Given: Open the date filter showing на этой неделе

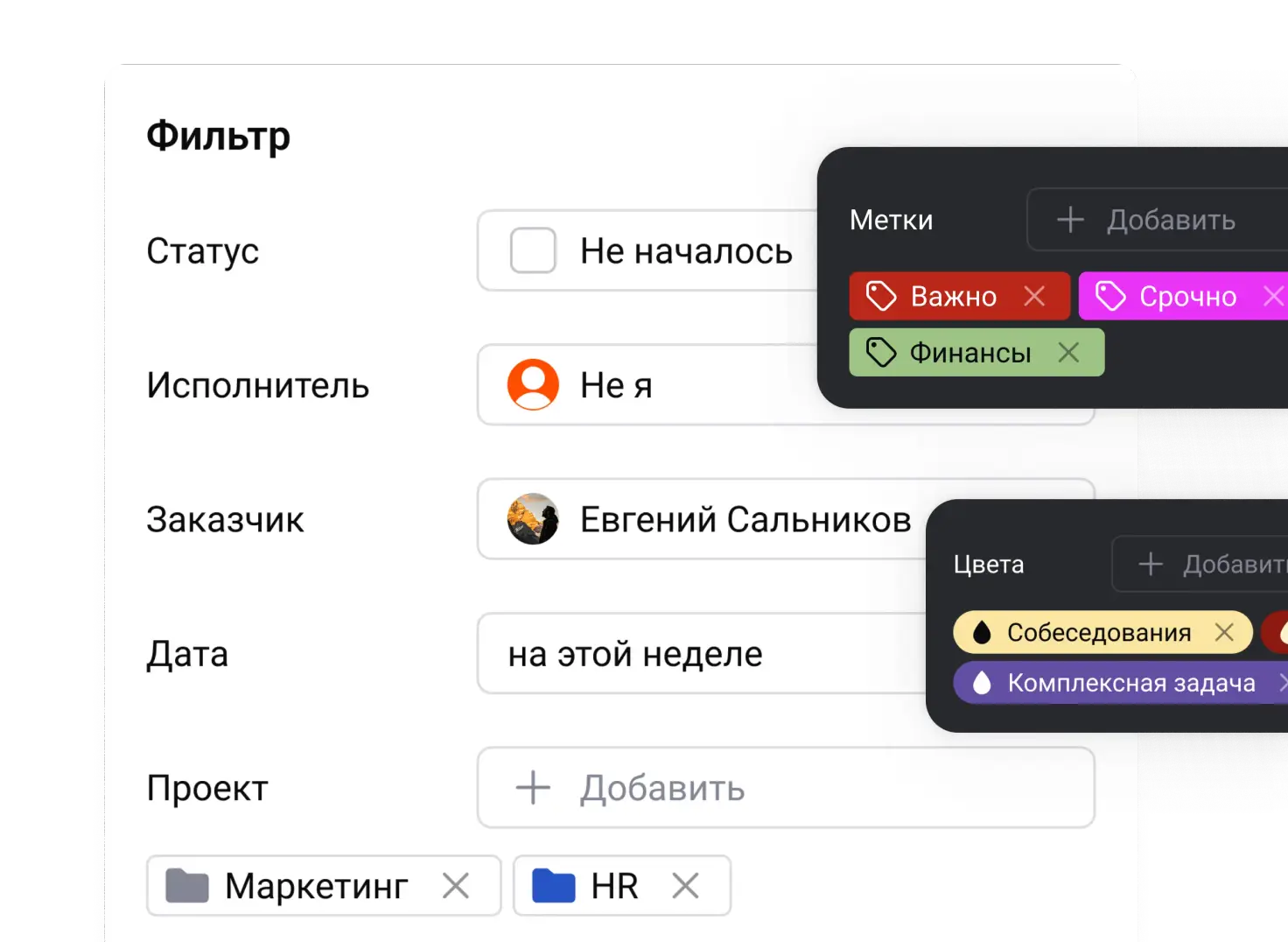Looking at the screenshot, I should [x=636, y=653].
